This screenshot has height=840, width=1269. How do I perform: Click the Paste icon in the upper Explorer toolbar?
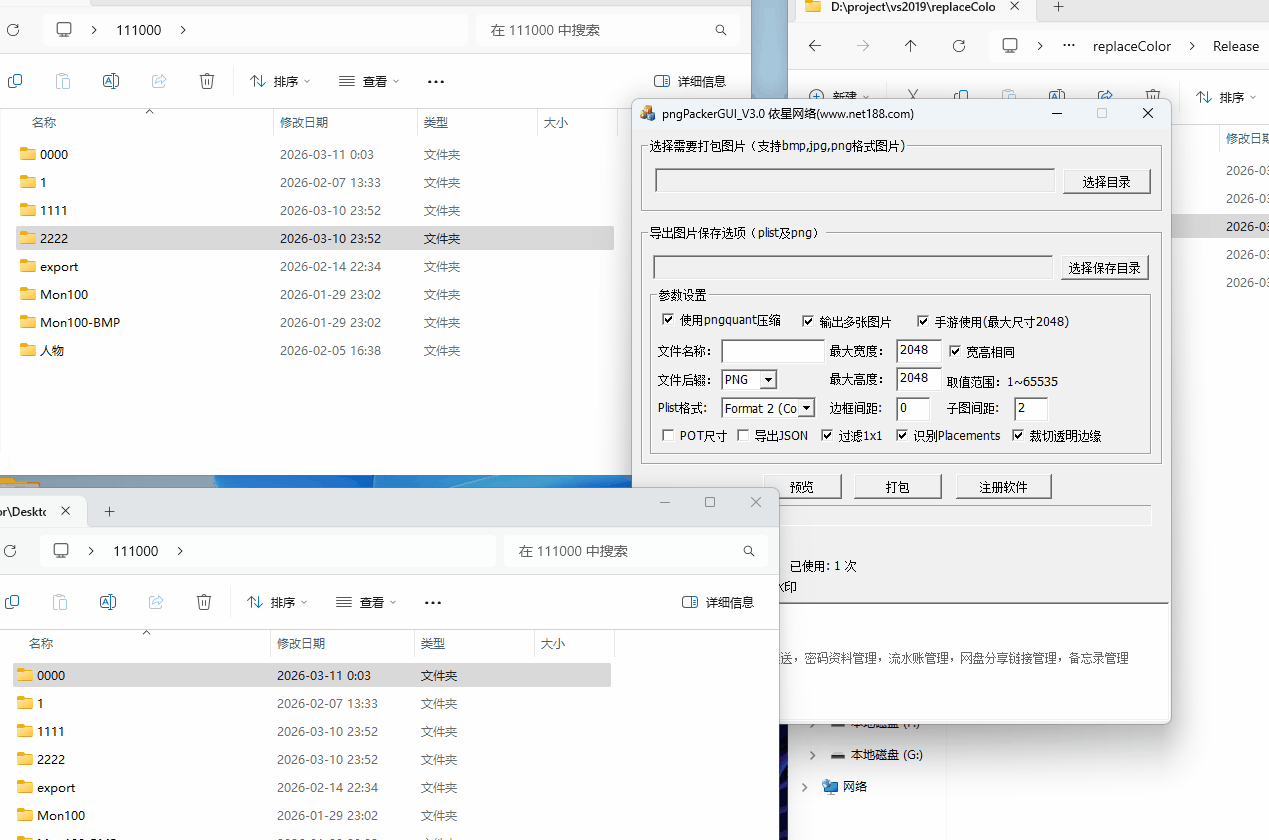point(63,81)
